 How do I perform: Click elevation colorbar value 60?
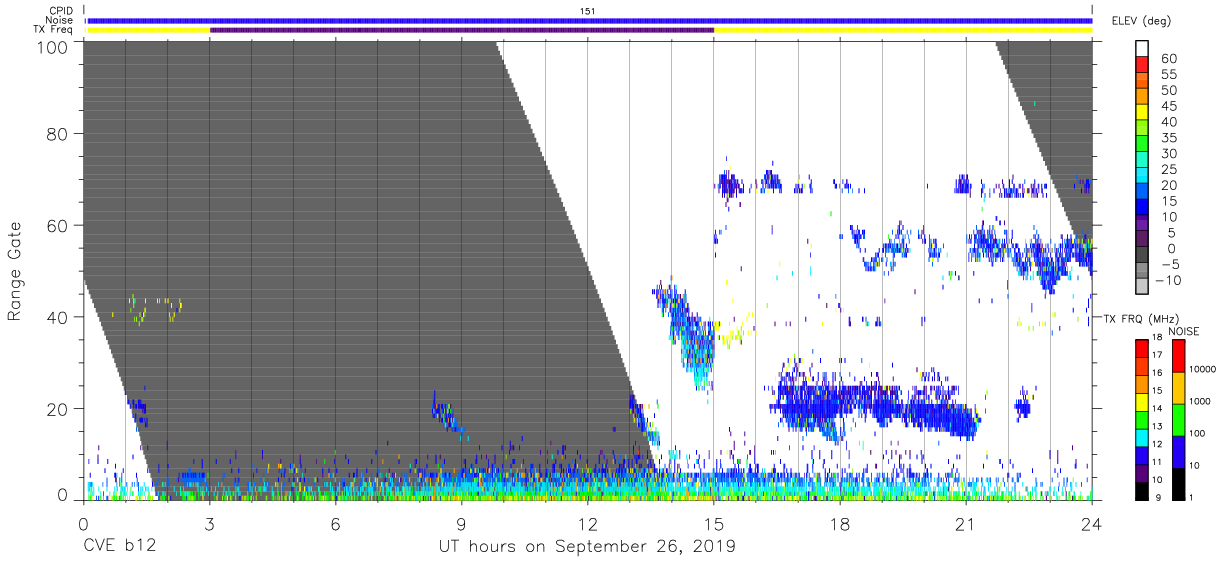pyautogui.click(x=1168, y=59)
